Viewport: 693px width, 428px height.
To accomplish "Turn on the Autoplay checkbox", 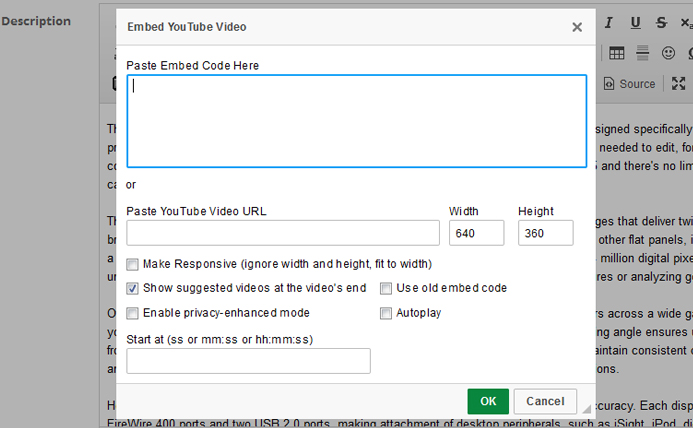I will tap(386, 313).
